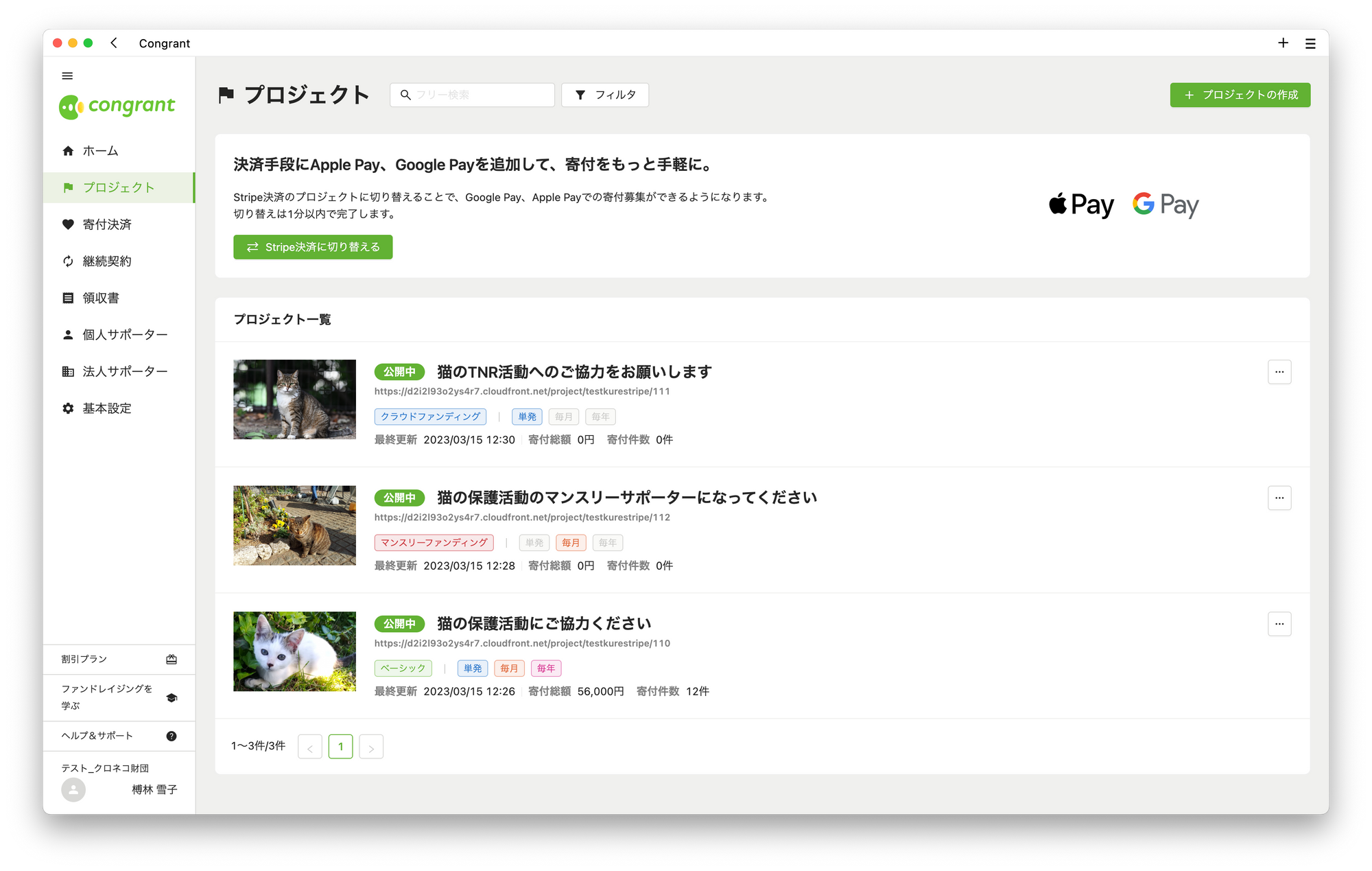Image resolution: width=1372 pixels, height=871 pixels.
Task: Click the help question mark icon
Action: pyautogui.click(x=171, y=736)
